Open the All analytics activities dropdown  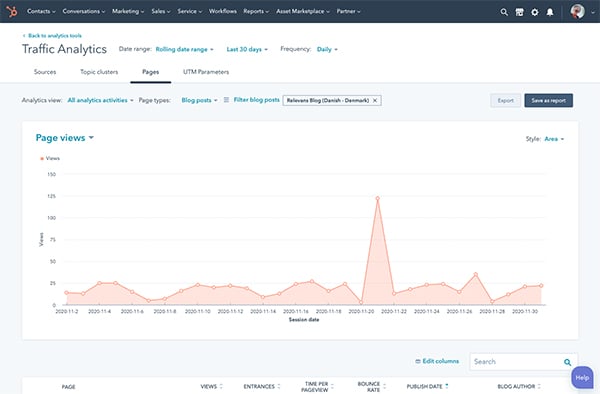[x=100, y=100]
